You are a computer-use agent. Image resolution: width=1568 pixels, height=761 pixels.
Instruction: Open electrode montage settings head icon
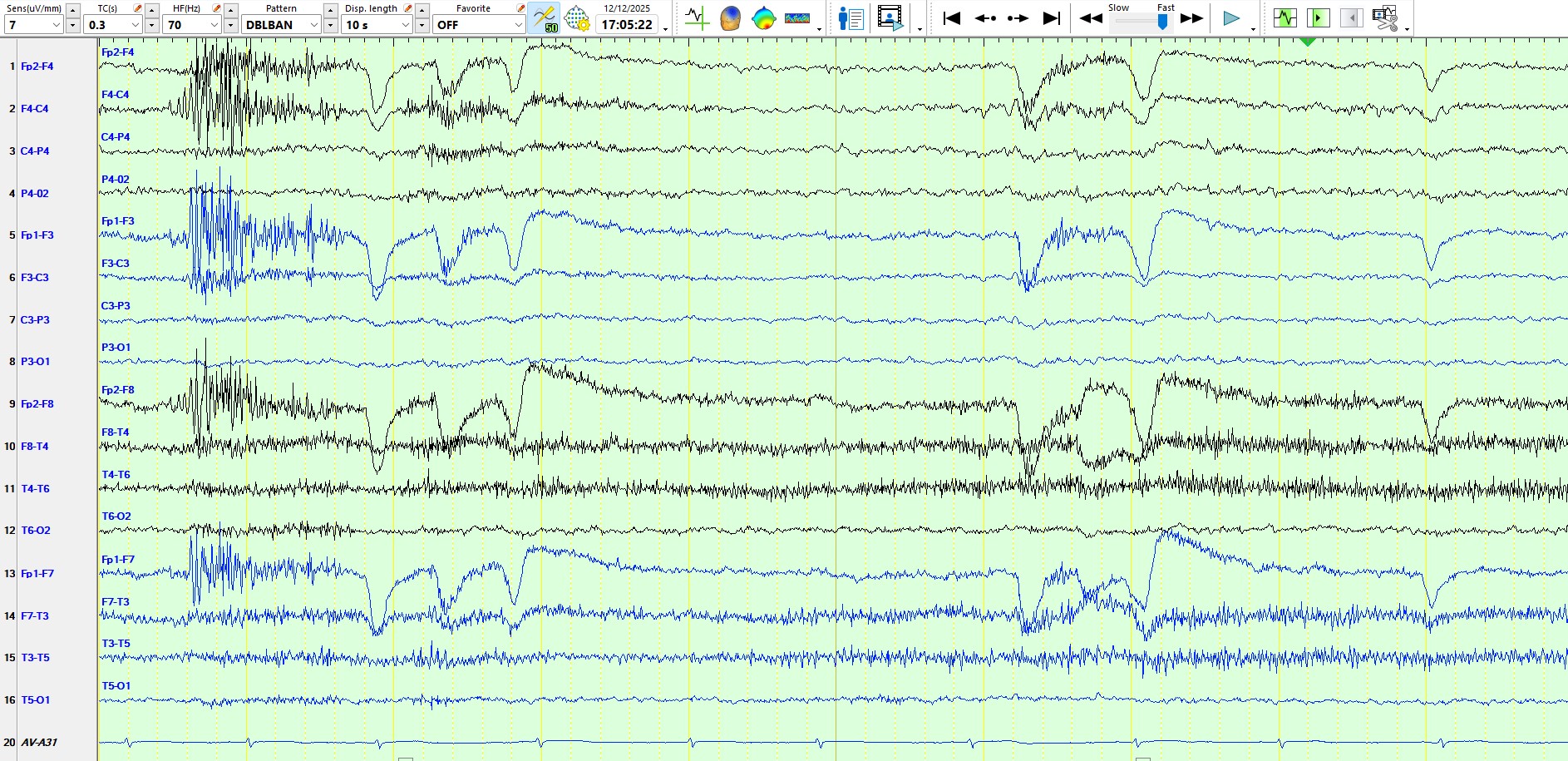coord(577,17)
